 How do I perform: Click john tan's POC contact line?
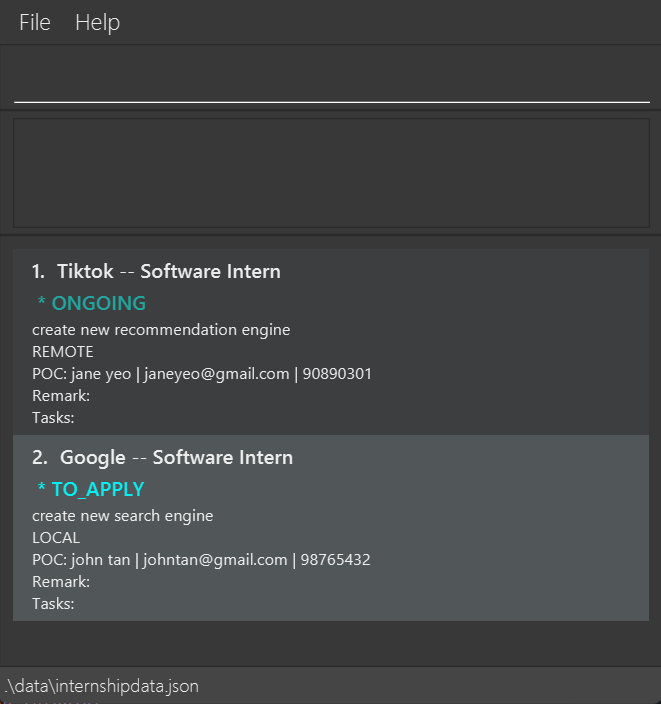(x=201, y=560)
